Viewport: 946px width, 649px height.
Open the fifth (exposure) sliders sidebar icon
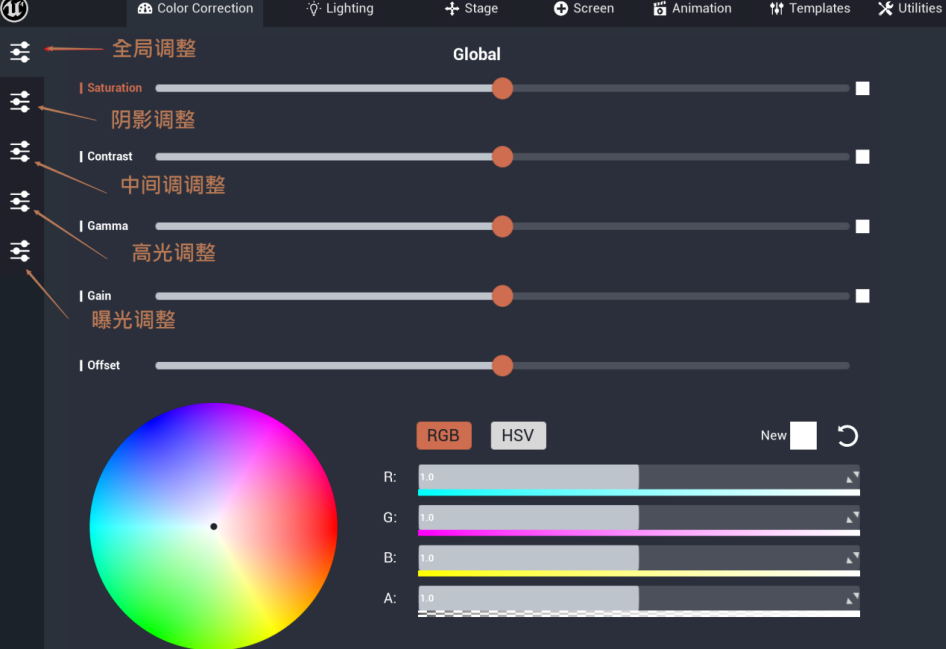tap(20, 251)
